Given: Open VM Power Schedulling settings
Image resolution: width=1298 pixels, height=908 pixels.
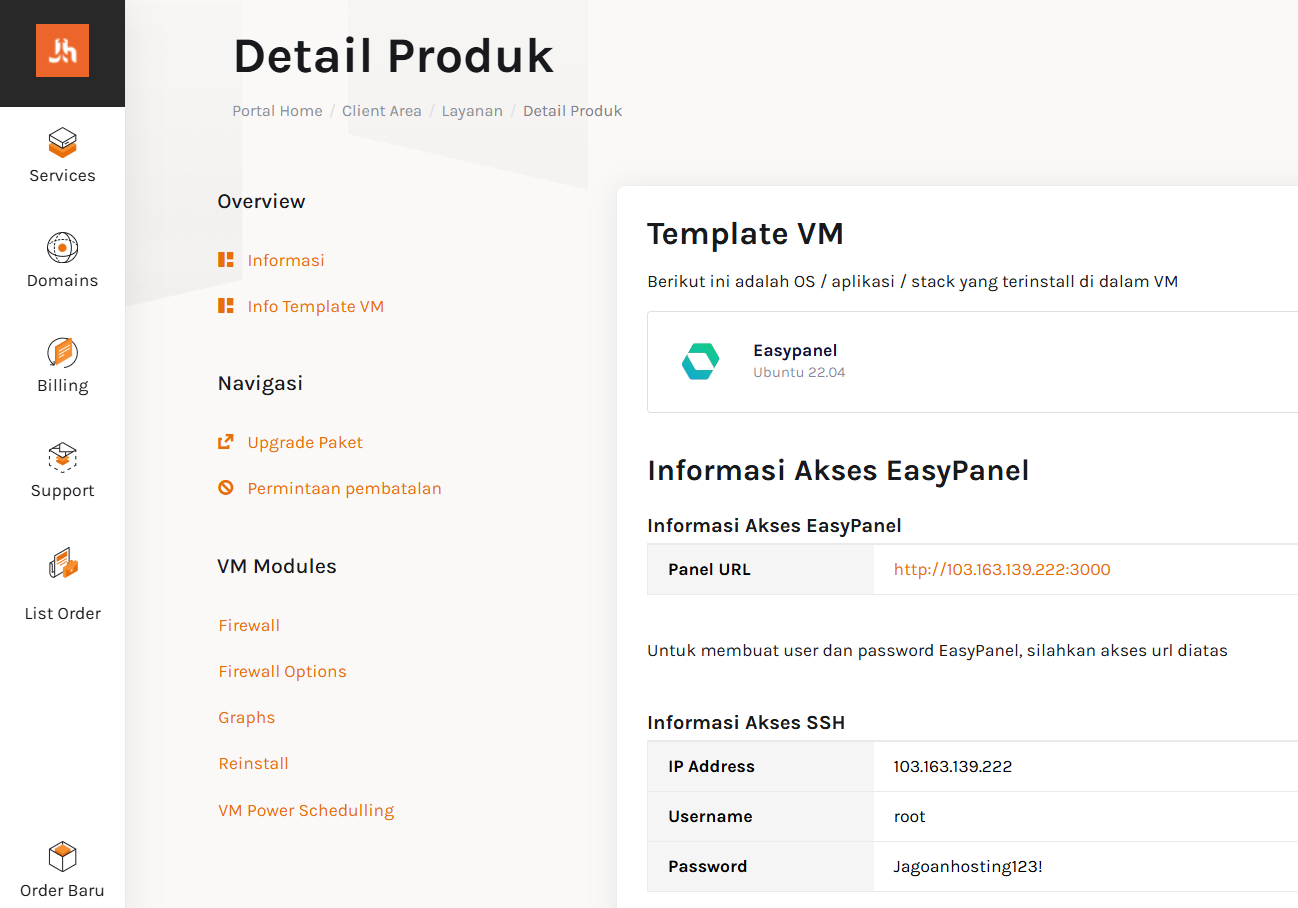Looking at the screenshot, I should pyautogui.click(x=306, y=810).
